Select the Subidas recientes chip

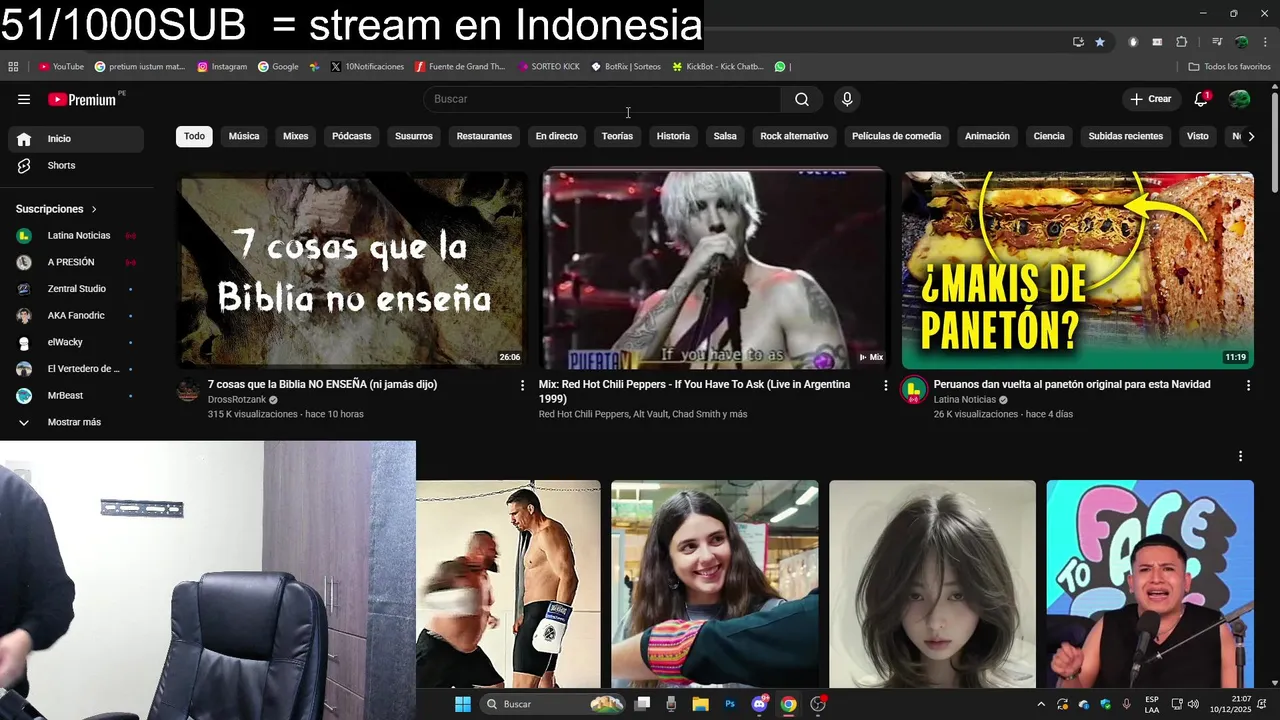1126,136
